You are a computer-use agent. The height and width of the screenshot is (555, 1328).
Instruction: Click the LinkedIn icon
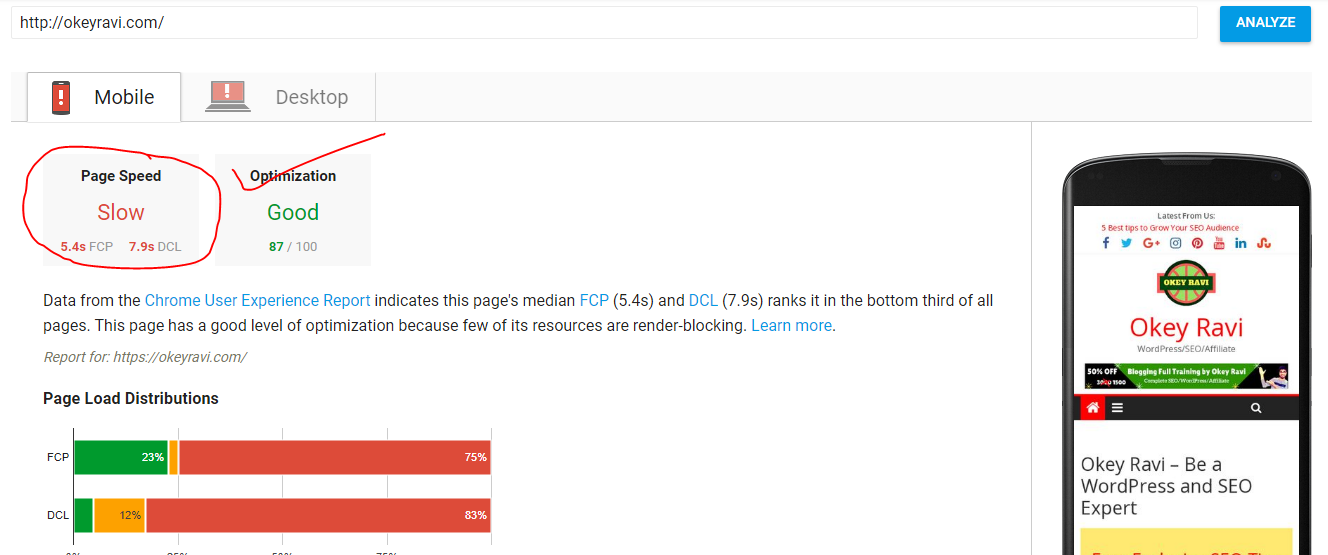(1241, 243)
